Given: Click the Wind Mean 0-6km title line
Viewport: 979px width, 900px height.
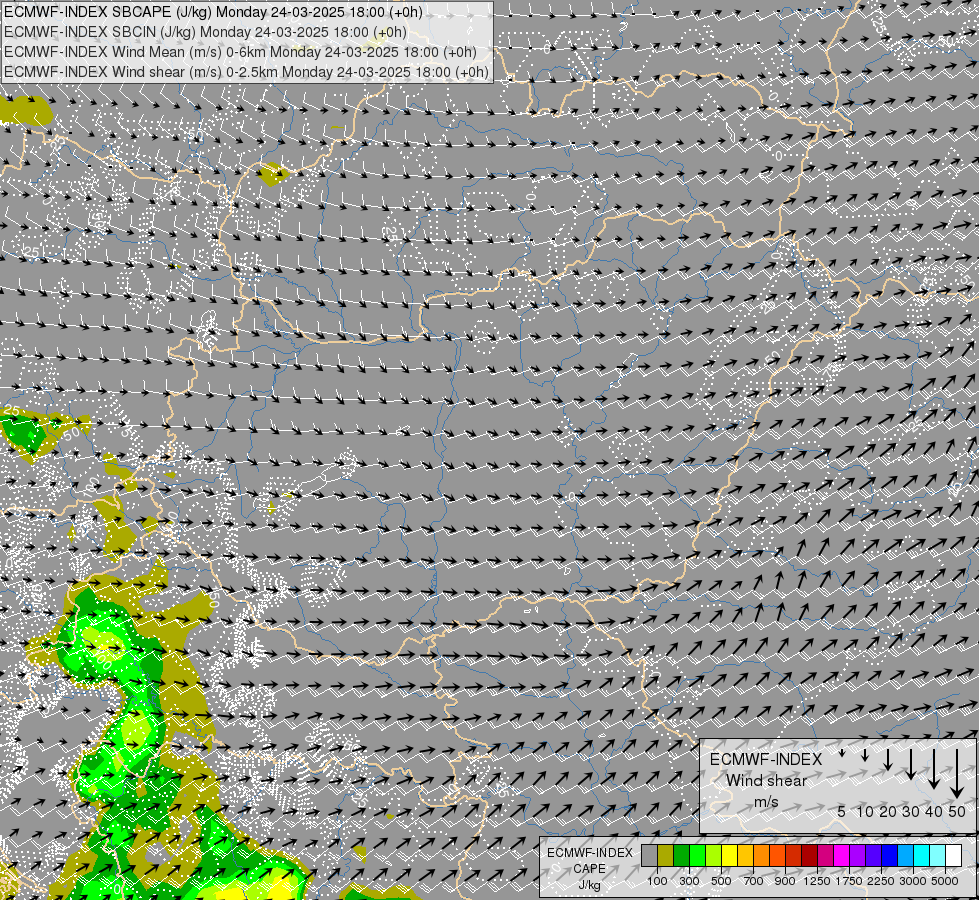Looking at the screenshot, I should [x=240, y=52].
